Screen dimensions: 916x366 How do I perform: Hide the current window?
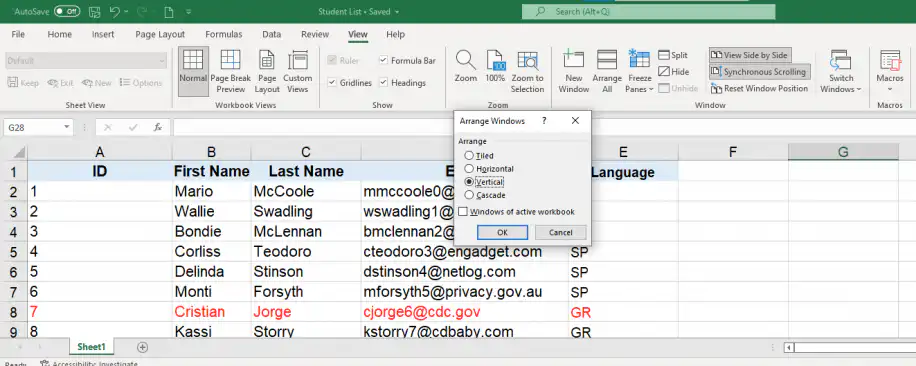tap(674, 72)
